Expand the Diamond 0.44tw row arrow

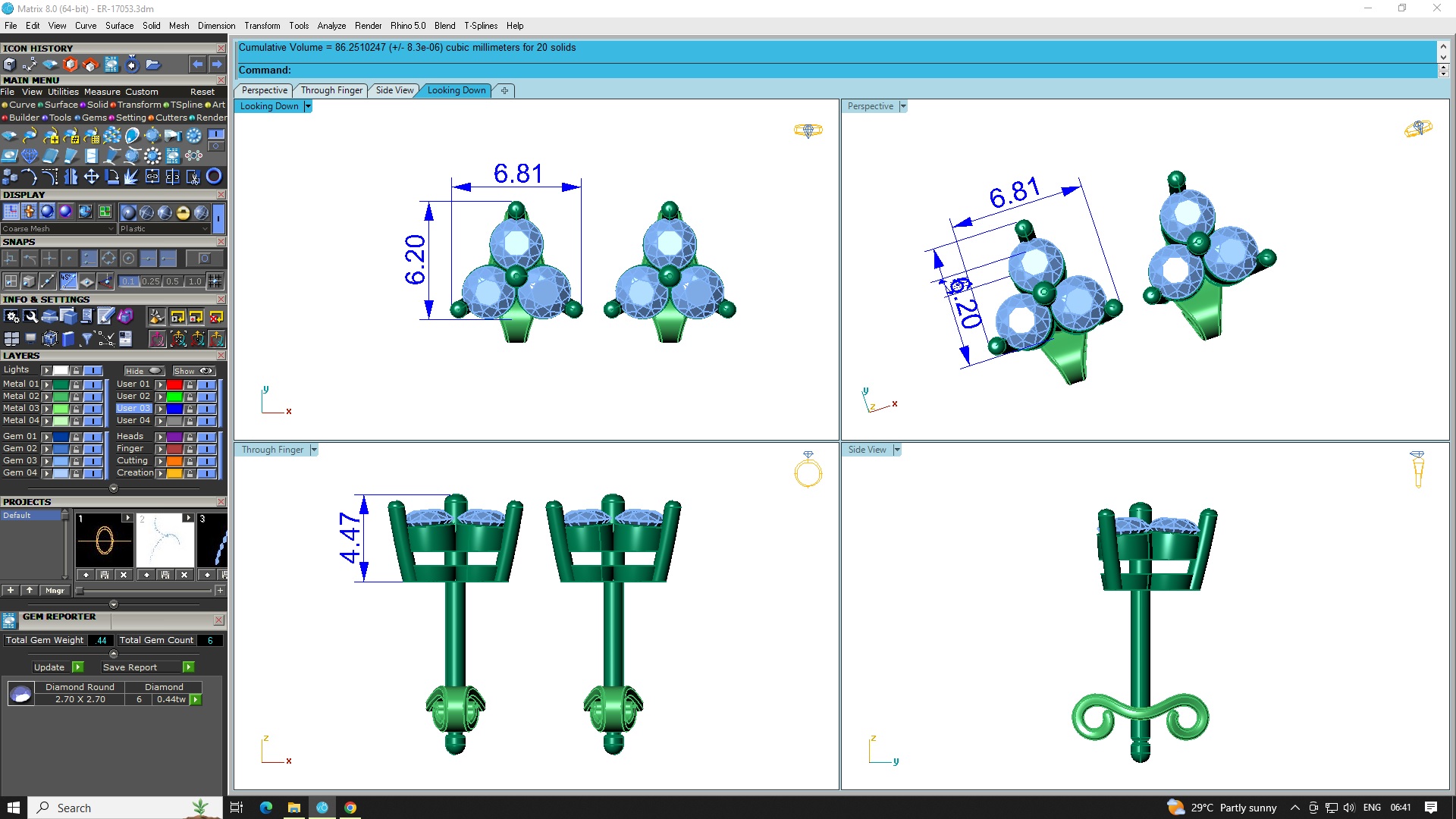(x=196, y=700)
